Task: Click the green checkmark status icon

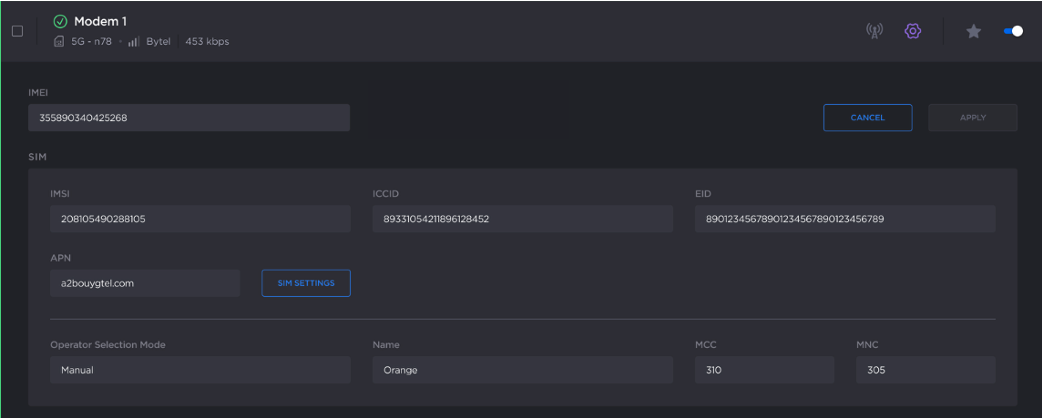Action: point(60,21)
